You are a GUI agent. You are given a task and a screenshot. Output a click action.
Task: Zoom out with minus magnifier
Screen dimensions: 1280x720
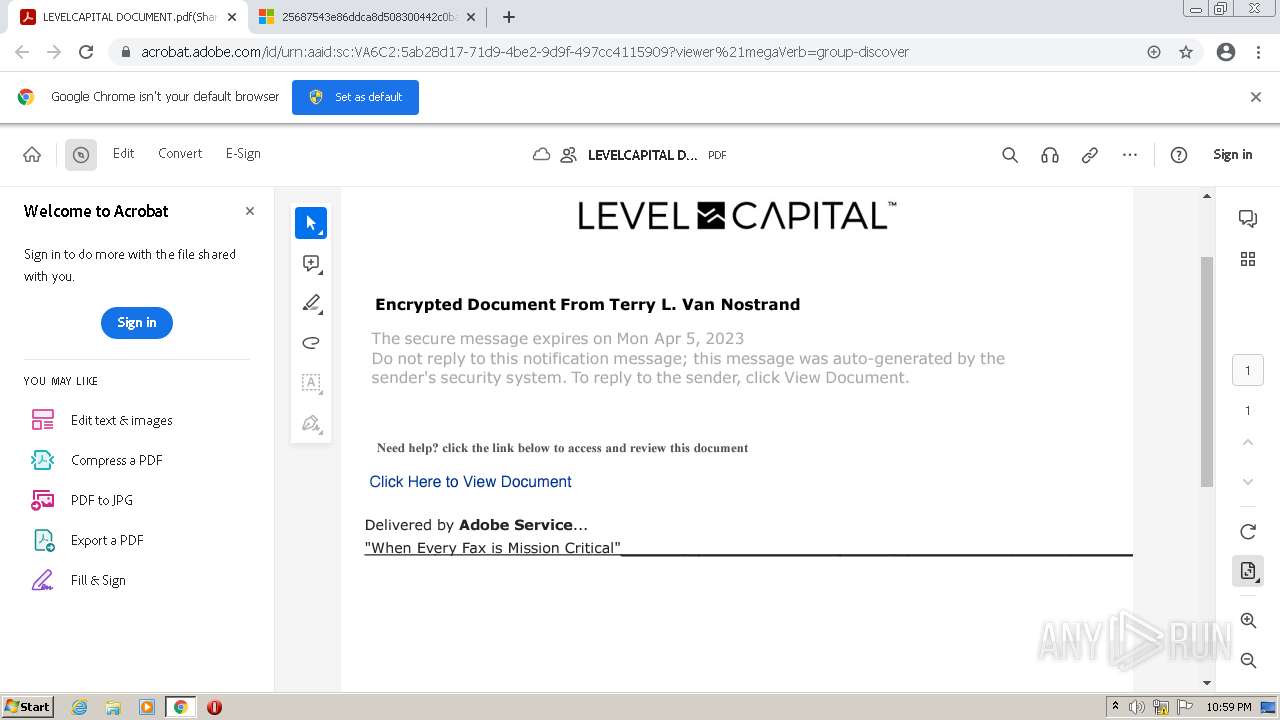coord(1248,661)
